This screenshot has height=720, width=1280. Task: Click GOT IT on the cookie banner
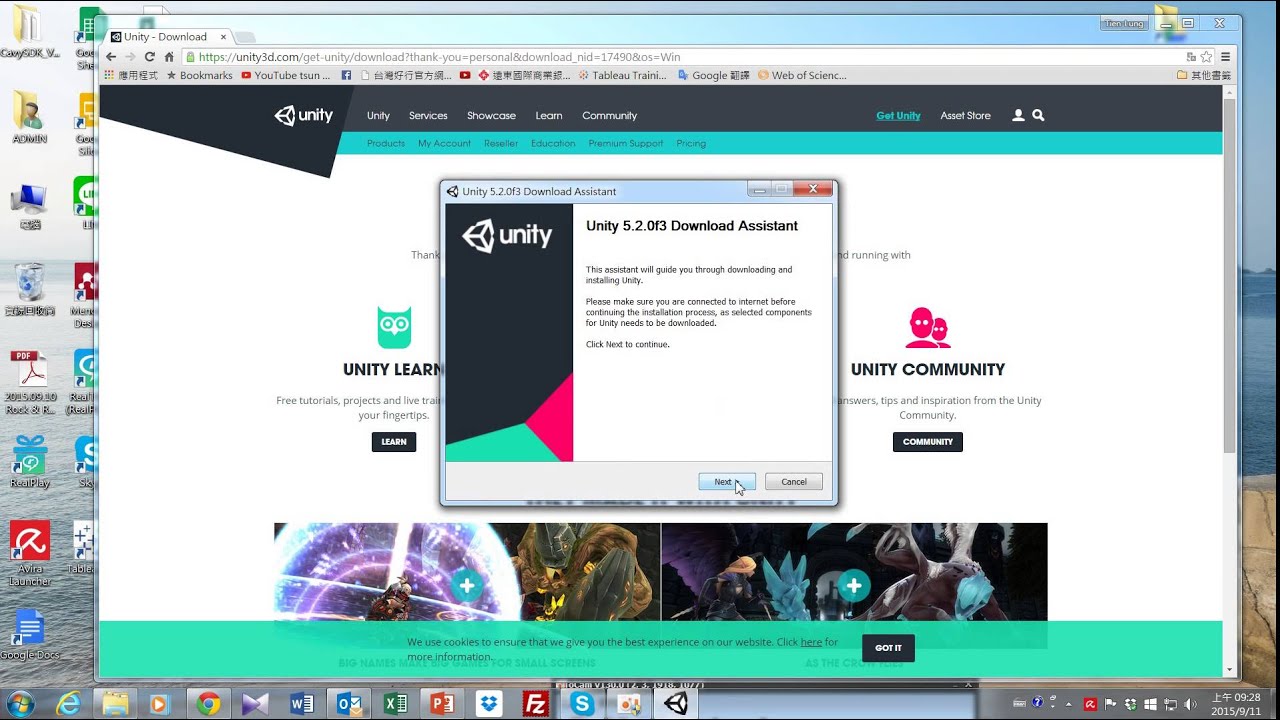pos(888,648)
